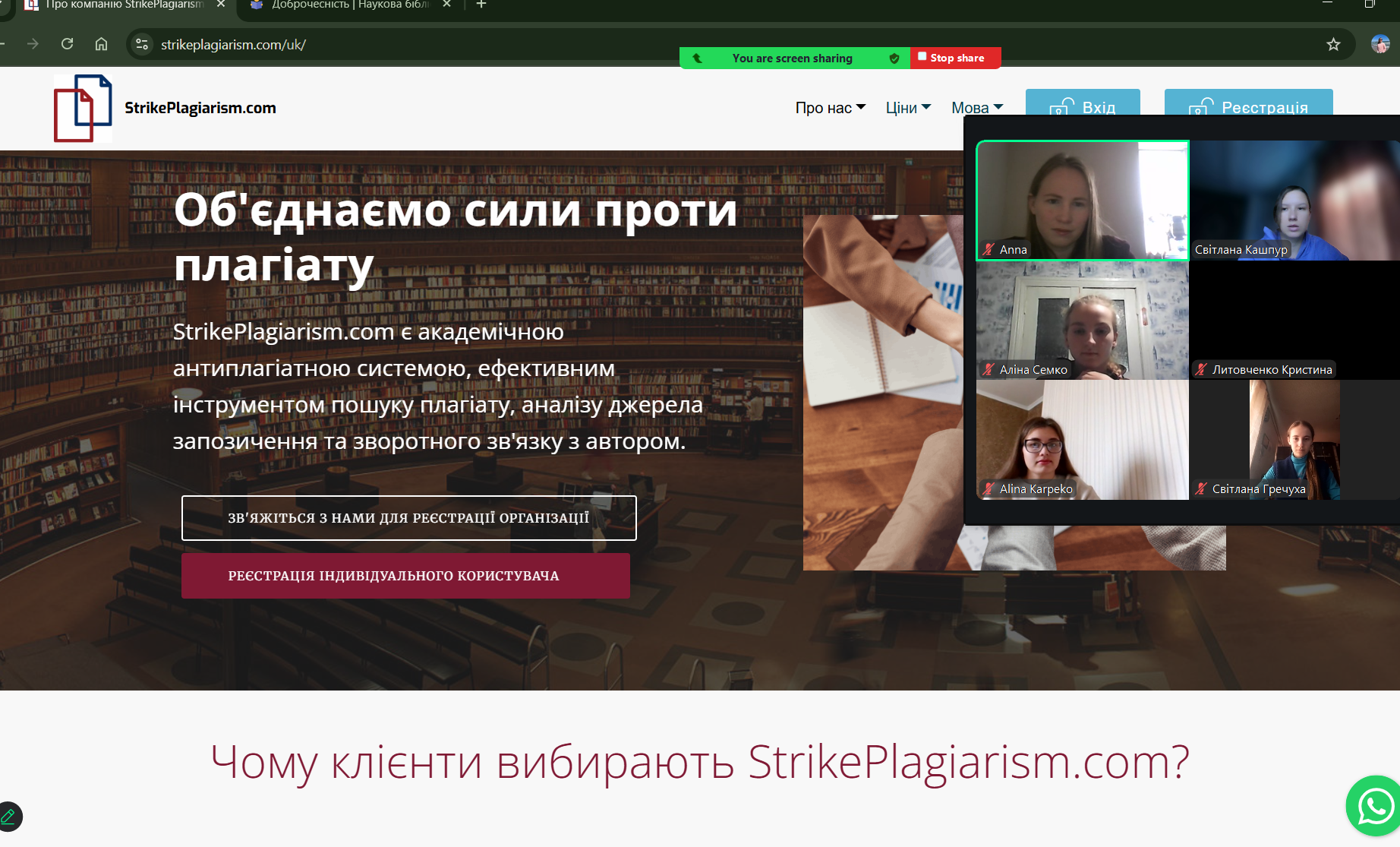Viewport: 1400px width, 847px height.
Task: Click muted microphone icon on Anna's tile
Action: pyautogui.click(x=989, y=249)
